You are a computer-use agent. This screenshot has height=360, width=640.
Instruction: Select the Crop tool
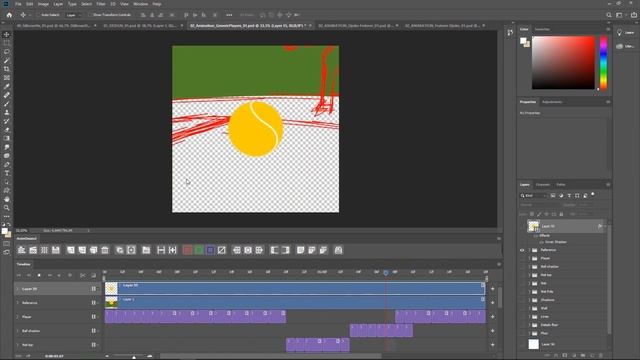(7, 69)
